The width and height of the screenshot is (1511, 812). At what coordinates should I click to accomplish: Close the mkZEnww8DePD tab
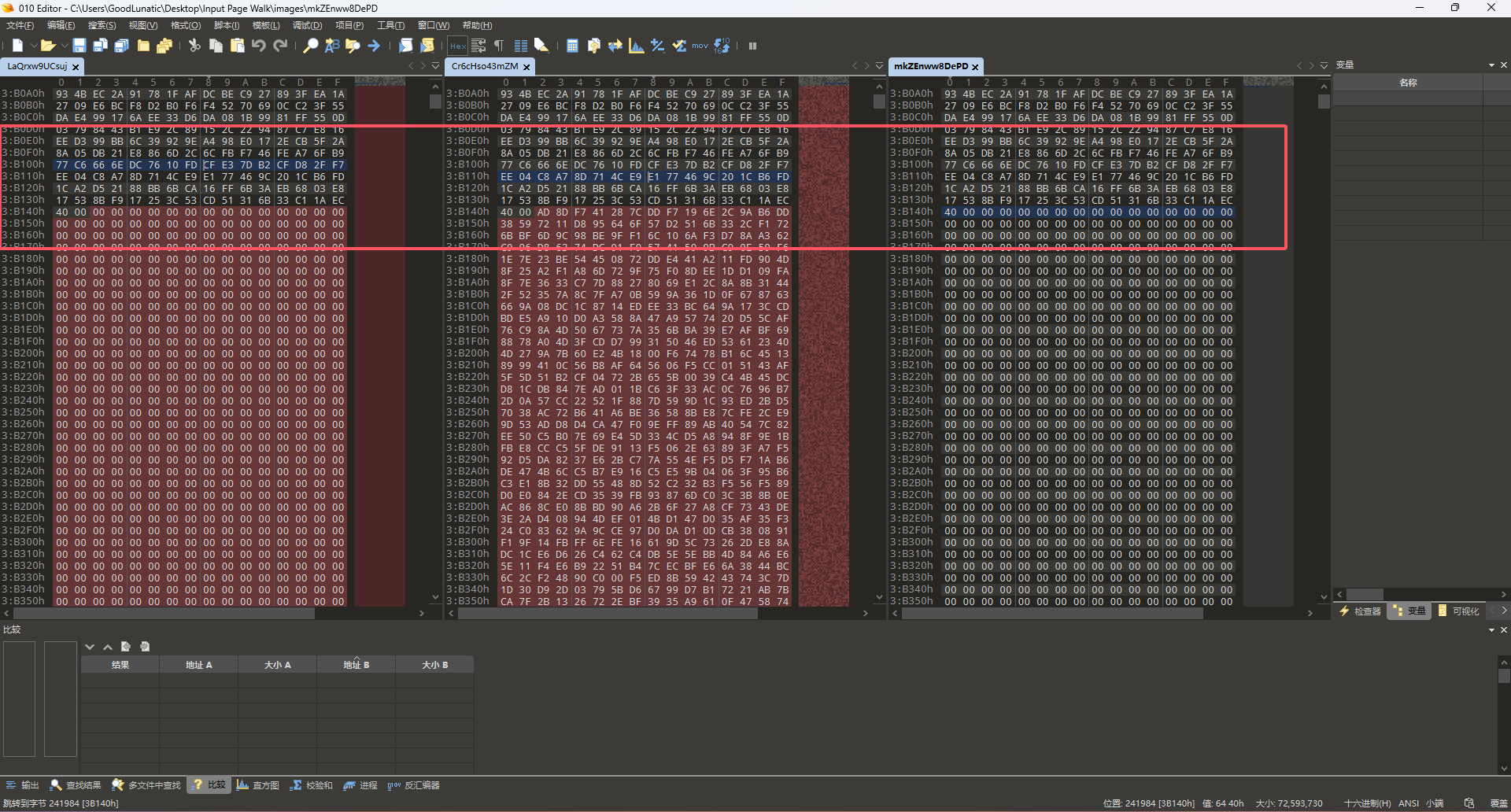[x=975, y=67]
